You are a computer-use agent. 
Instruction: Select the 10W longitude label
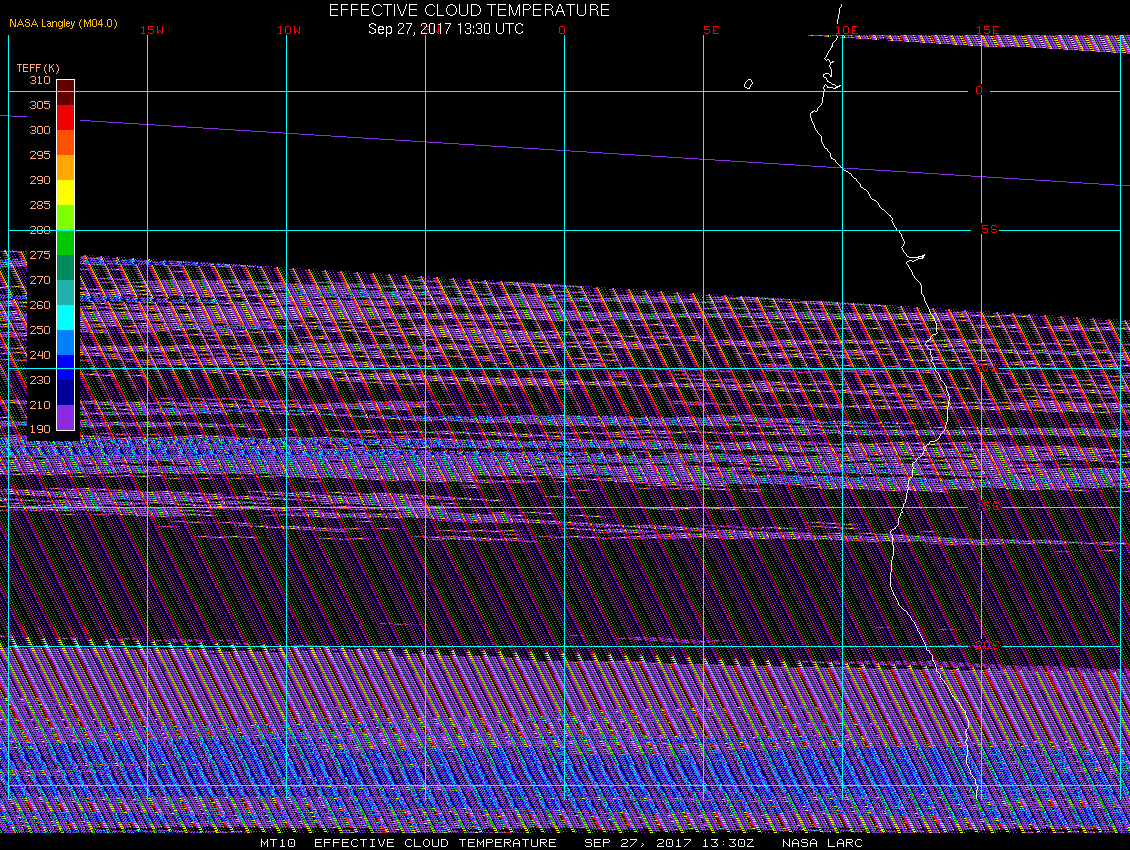[x=289, y=30]
